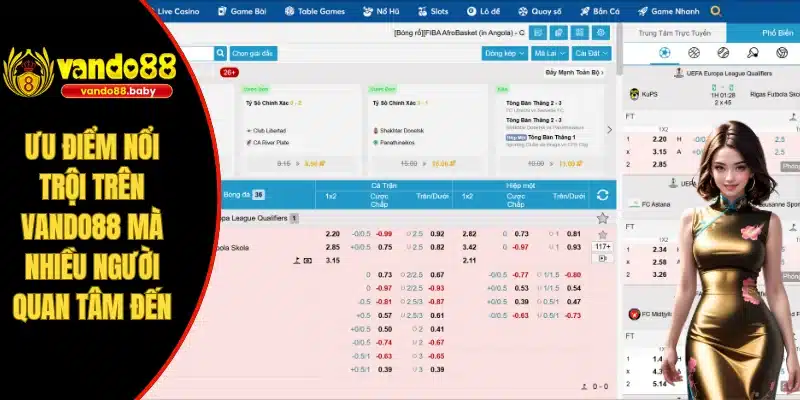Open the announcements icon button
The height and width of the screenshot is (400, 800).
point(559,33)
